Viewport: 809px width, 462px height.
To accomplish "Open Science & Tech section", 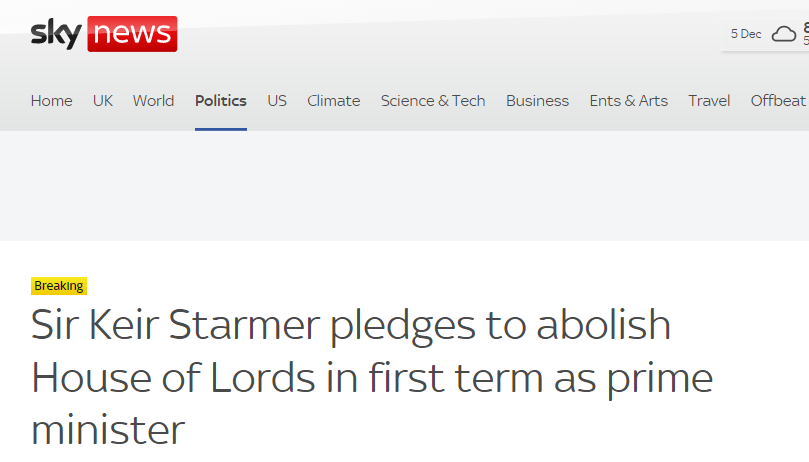I will coord(433,101).
